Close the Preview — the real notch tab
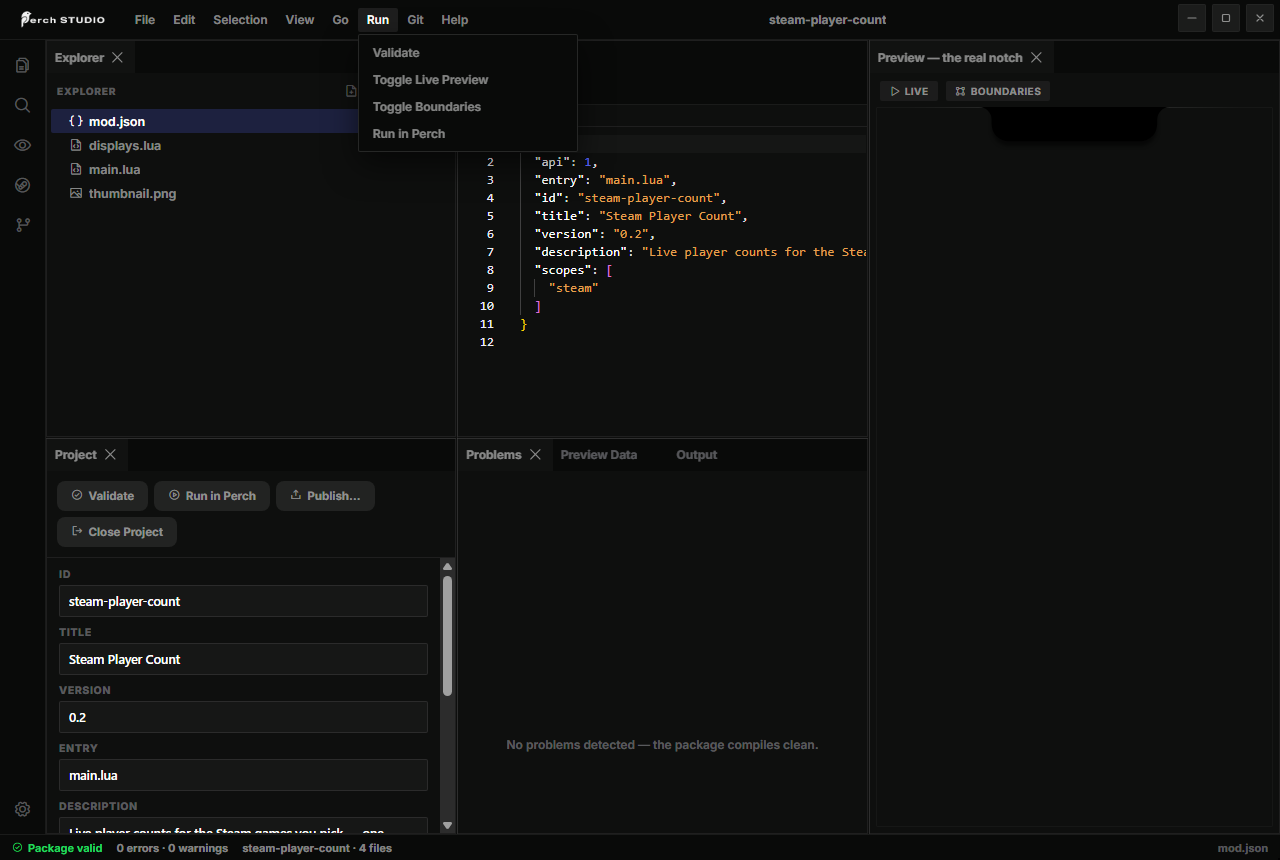 (1036, 58)
